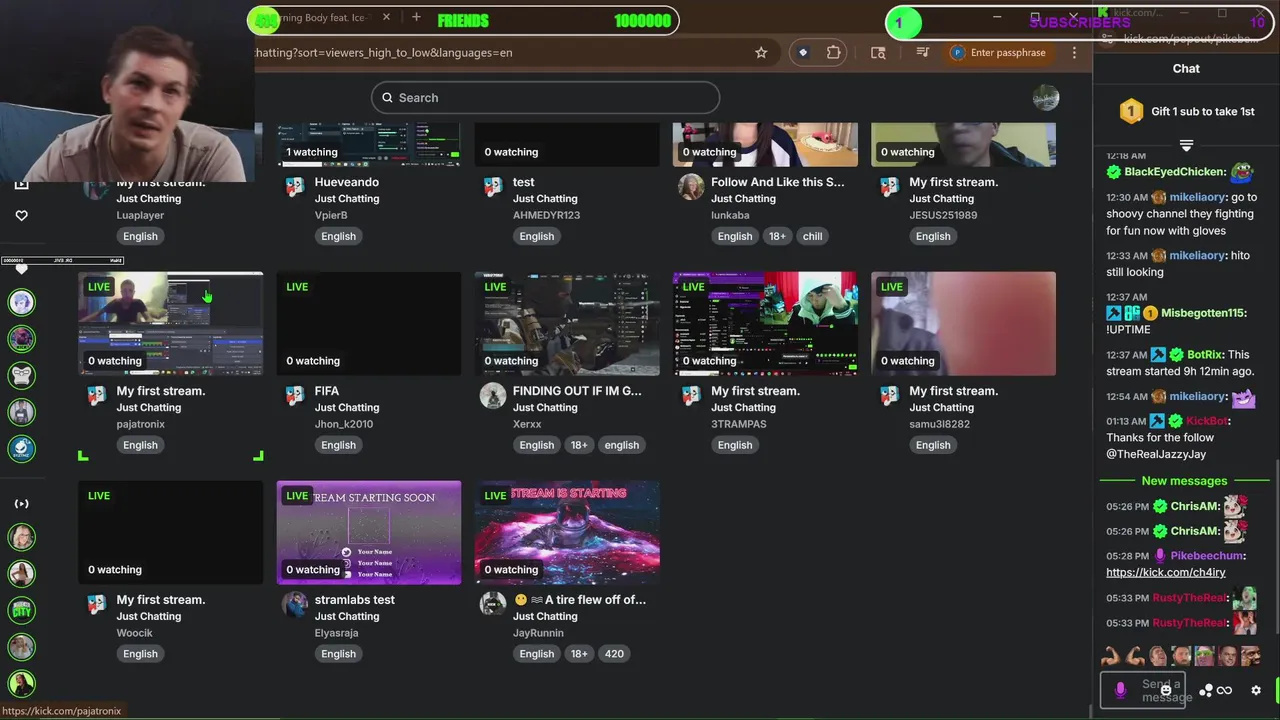
Task: Click the Hueveando stream title
Action: click(x=346, y=182)
